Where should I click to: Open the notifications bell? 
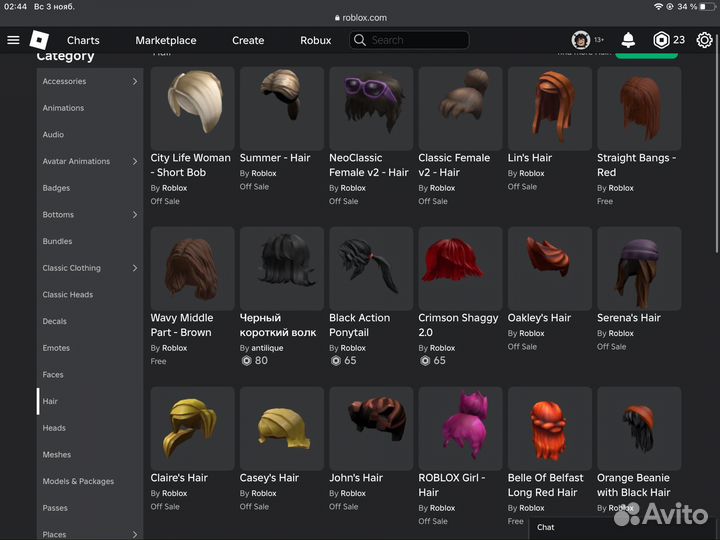(628, 40)
